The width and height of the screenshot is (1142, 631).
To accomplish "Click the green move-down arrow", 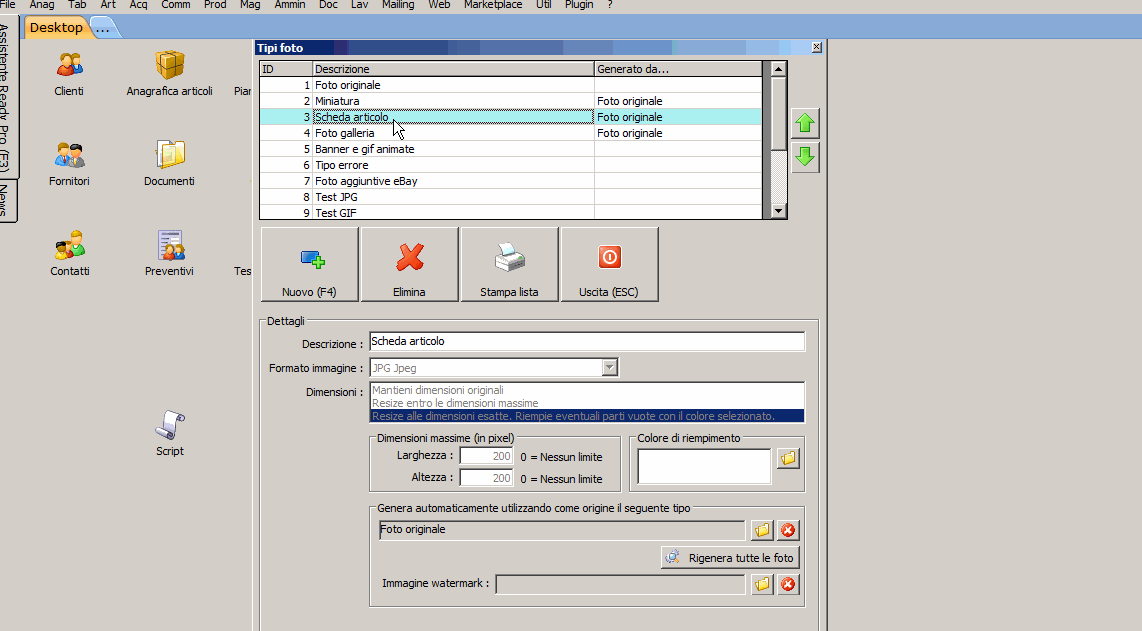I will 805,157.
